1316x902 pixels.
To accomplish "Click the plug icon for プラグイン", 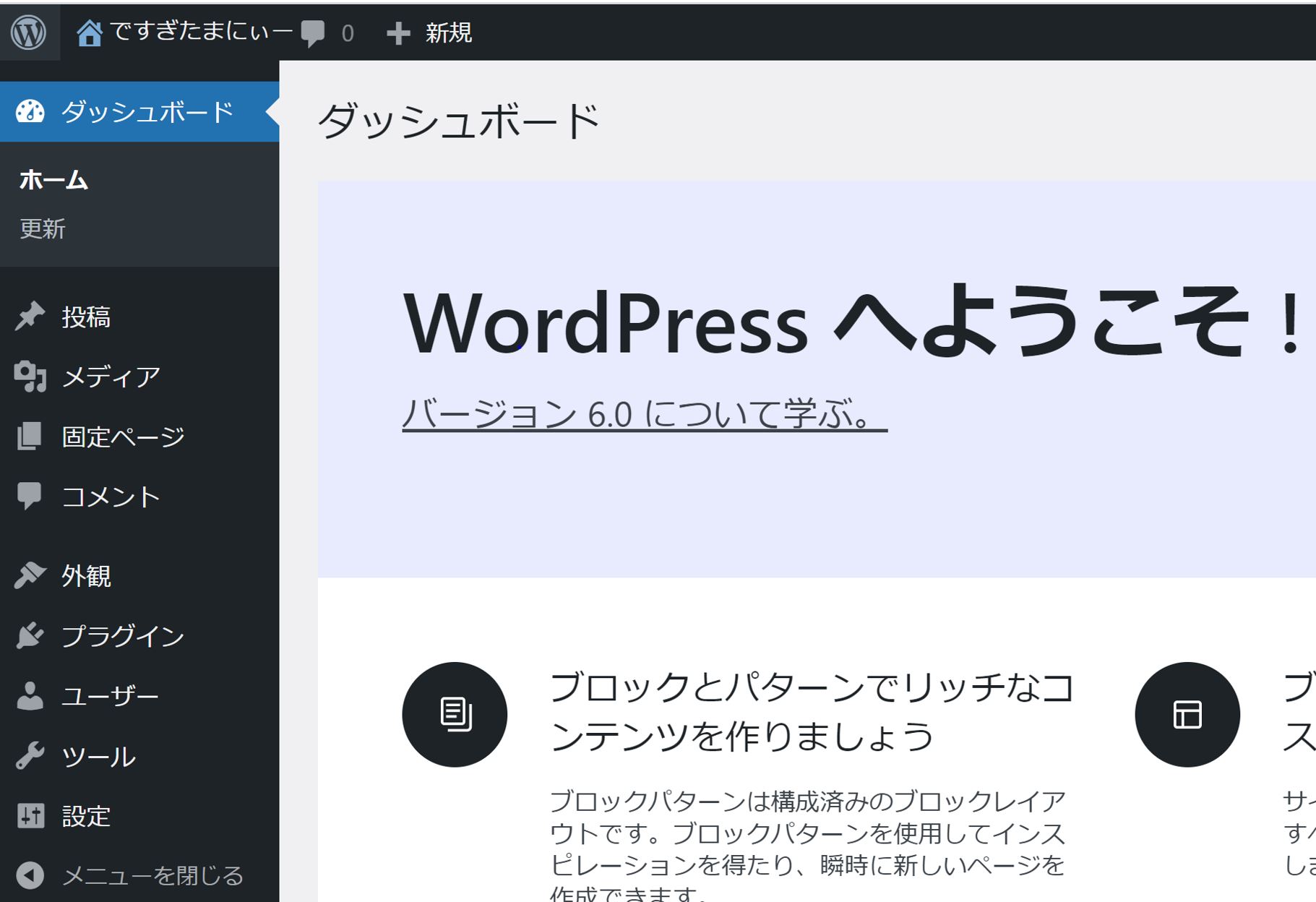I will [30, 636].
